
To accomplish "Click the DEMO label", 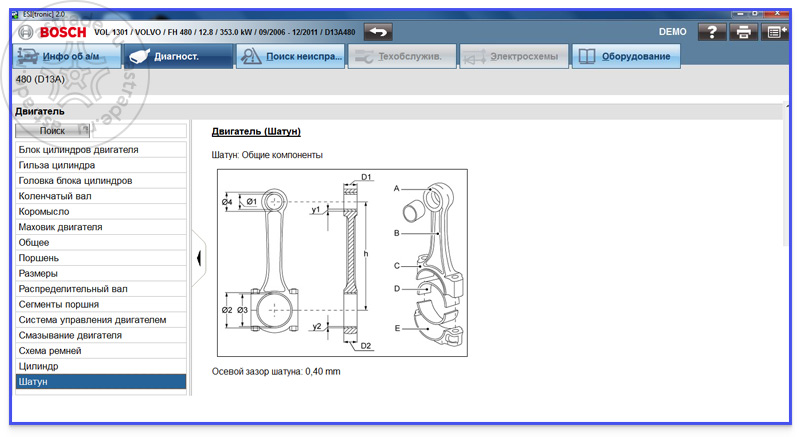I will click(x=672, y=32).
